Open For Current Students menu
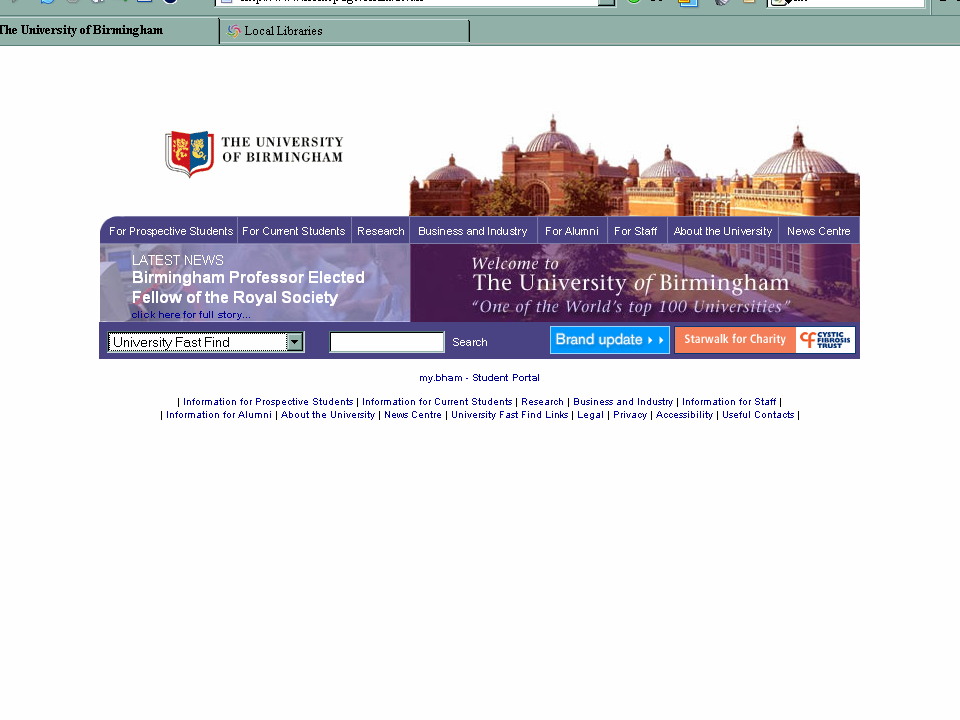The image size is (960, 720). [x=294, y=231]
